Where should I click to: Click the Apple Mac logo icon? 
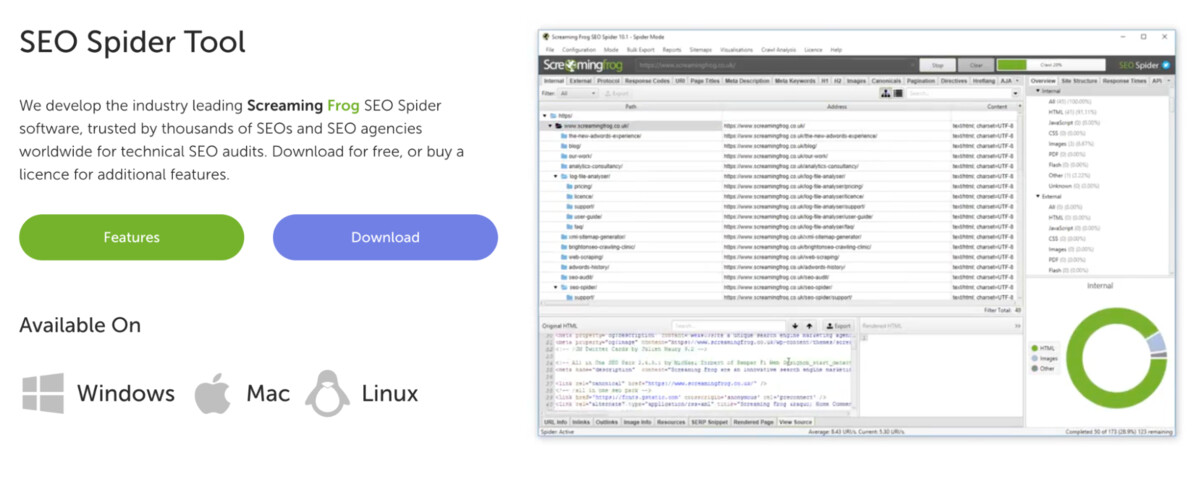click(213, 393)
